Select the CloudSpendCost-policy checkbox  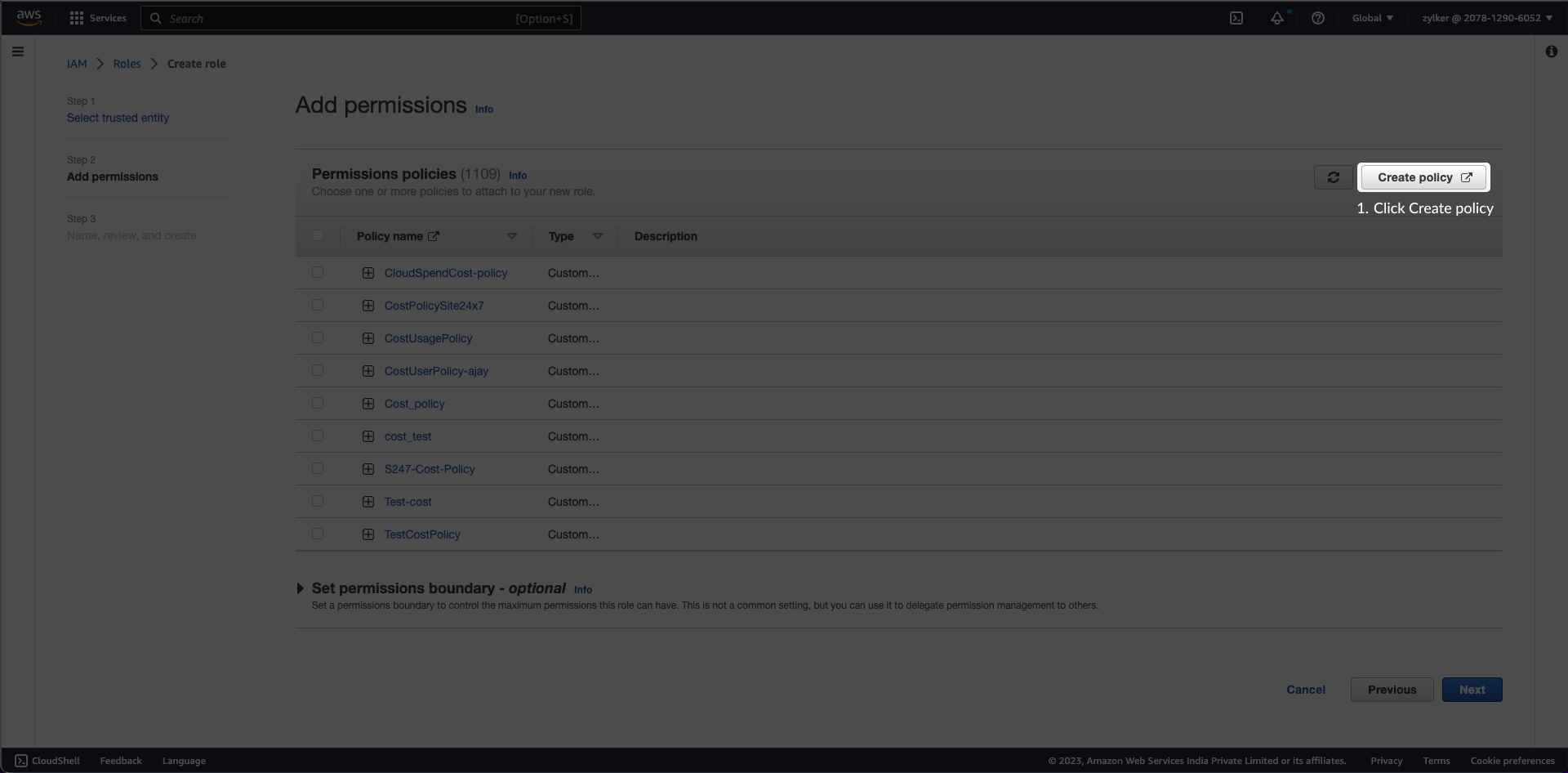(x=318, y=272)
